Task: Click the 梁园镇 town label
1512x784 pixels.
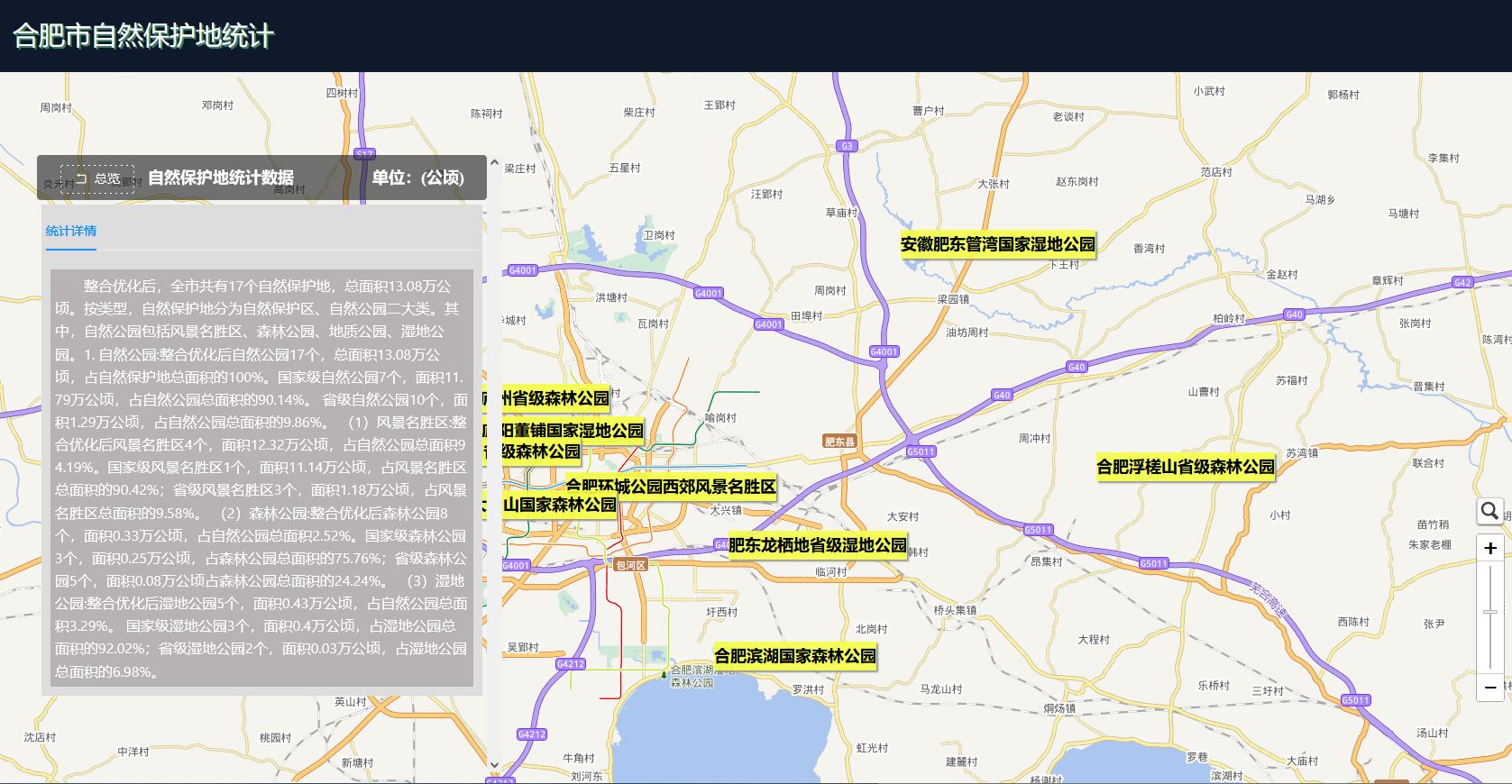Action: (x=953, y=299)
